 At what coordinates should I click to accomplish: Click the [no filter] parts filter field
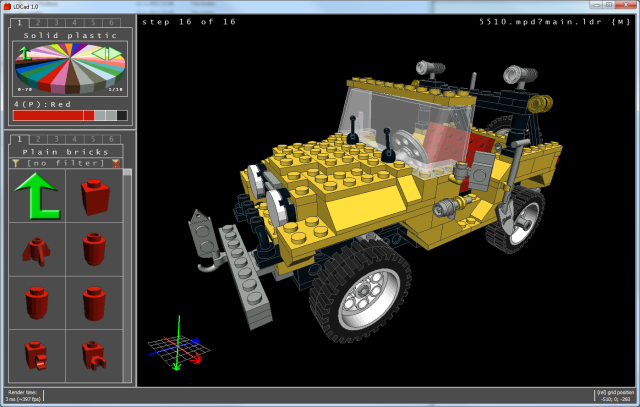click(x=64, y=162)
